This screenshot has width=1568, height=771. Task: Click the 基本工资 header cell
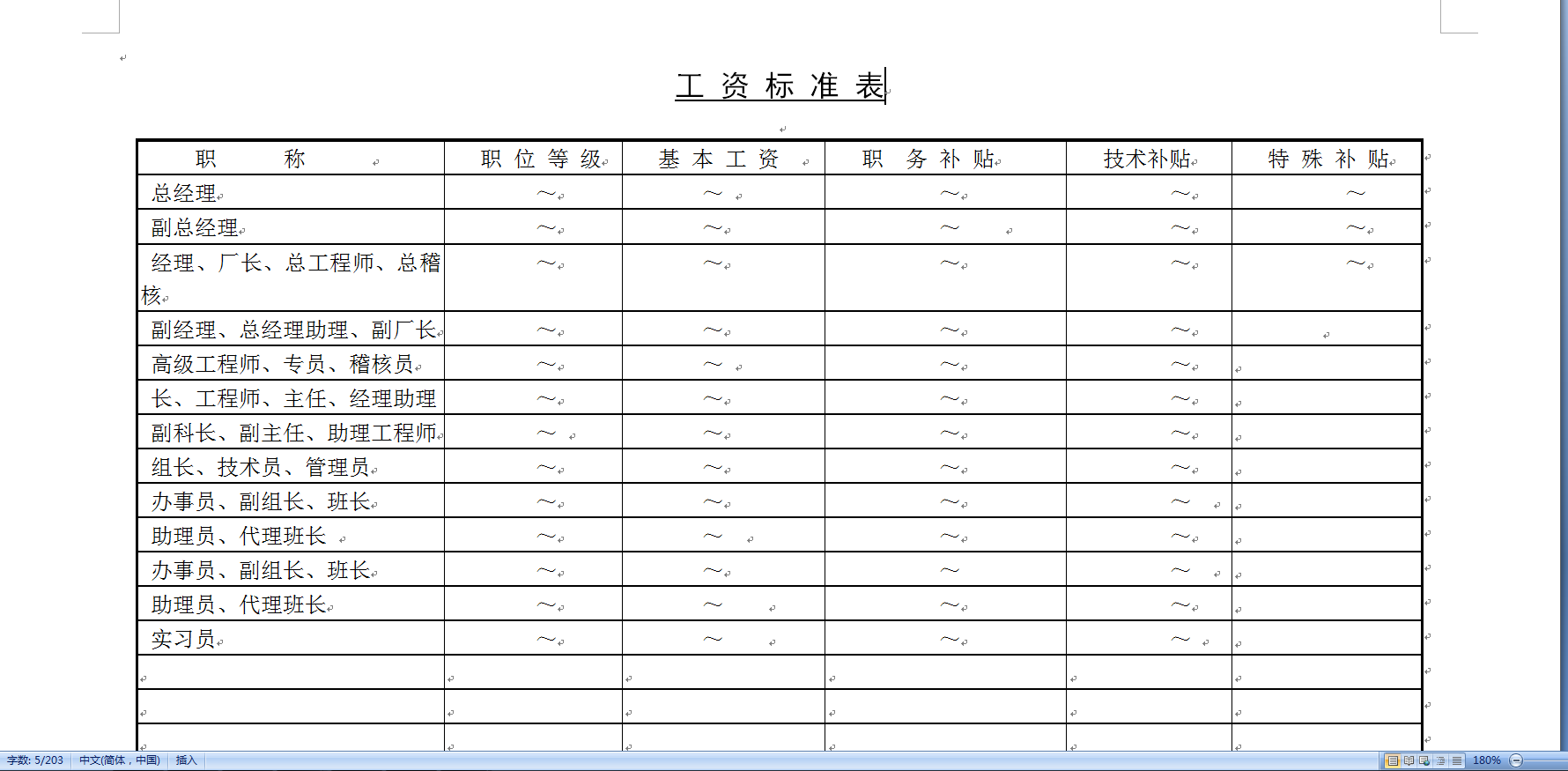(x=723, y=159)
